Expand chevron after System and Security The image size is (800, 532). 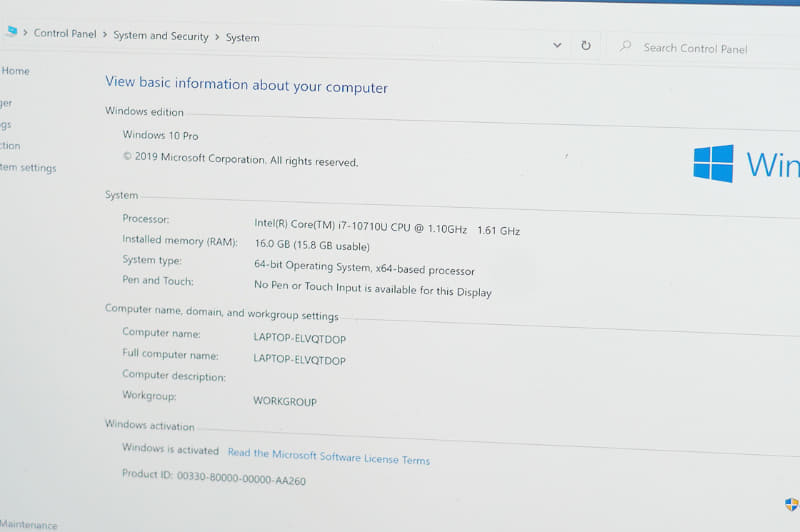point(217,37)
